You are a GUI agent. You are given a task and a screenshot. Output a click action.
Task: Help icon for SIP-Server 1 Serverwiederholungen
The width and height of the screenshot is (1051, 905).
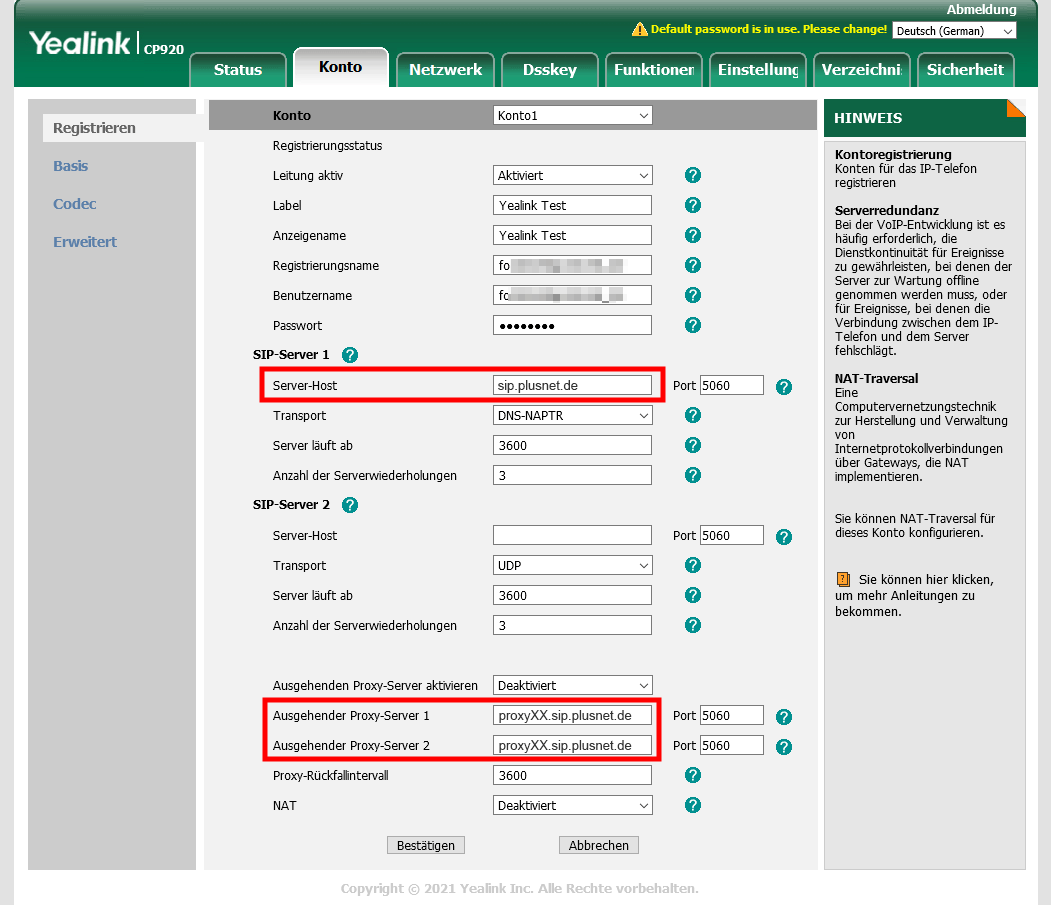pyautogui.click(x=692, y=475)
